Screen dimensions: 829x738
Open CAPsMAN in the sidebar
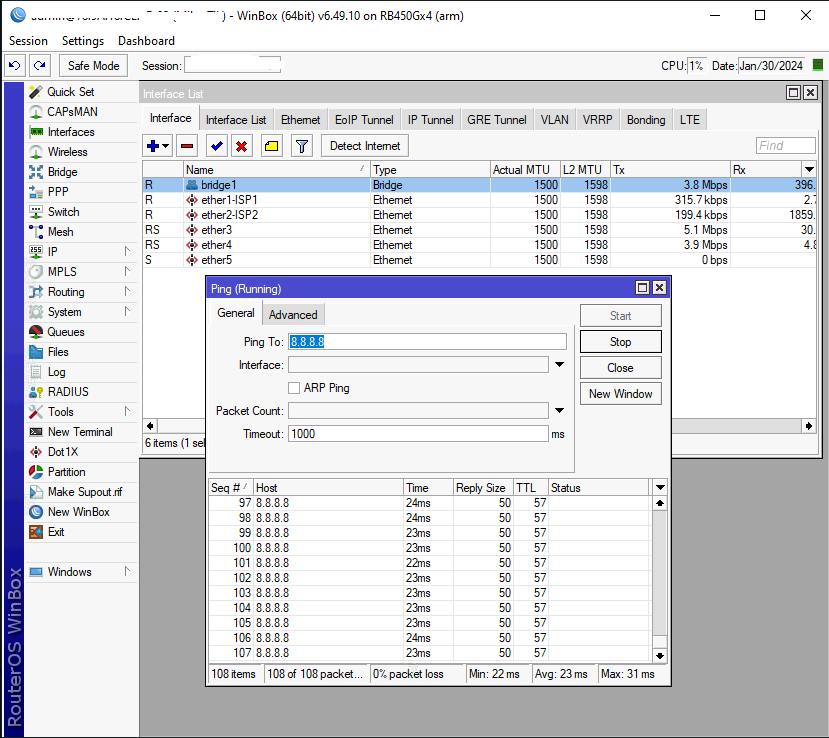(72, 112)
